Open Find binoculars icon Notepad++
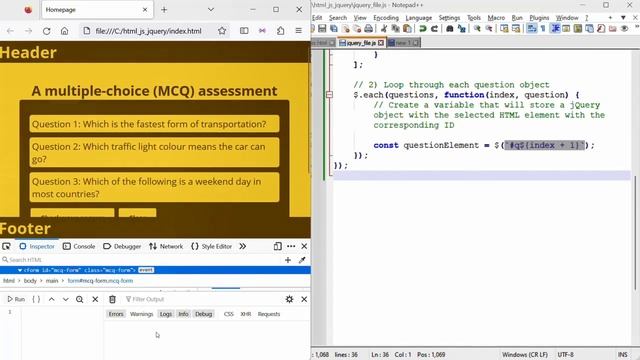This screenshot has width=640, height=360. (449, 29)
